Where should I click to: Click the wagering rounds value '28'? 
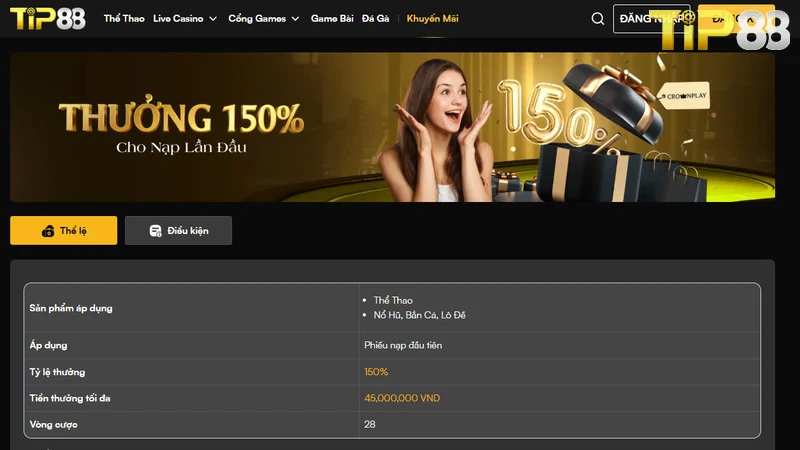(370, 424)
